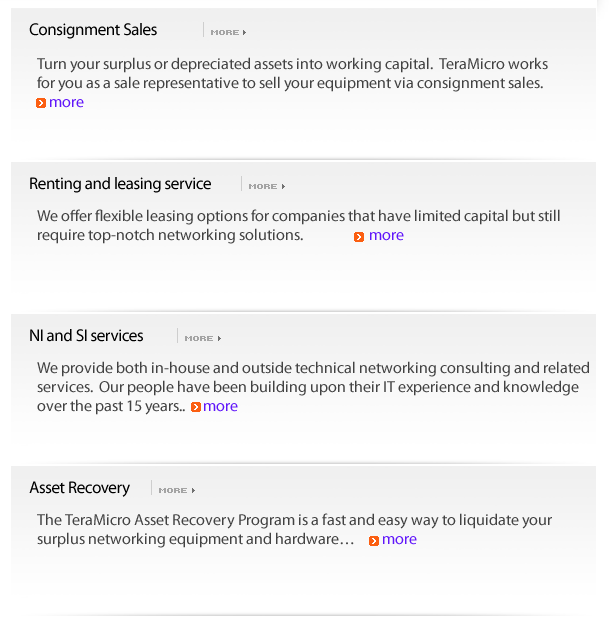Viewport: 610px width, 617px height.
Task: Click the orange arrow icon in NI and SI services
Action: coord(196,407)
